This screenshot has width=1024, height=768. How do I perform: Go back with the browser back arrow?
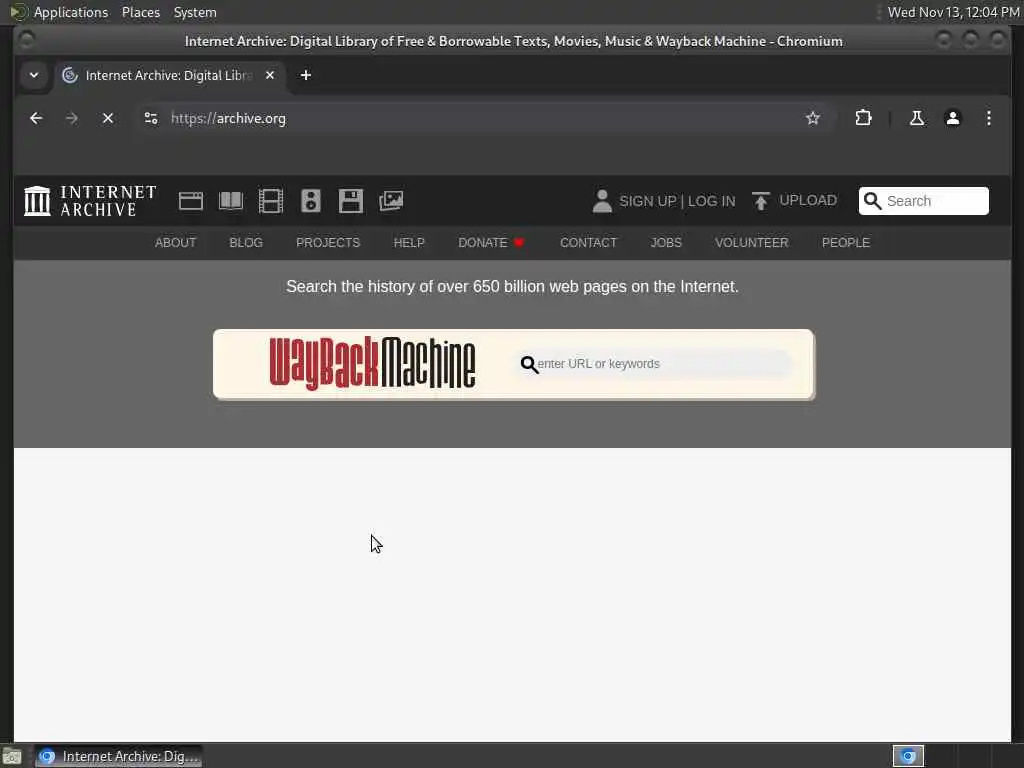click(36, 118)
